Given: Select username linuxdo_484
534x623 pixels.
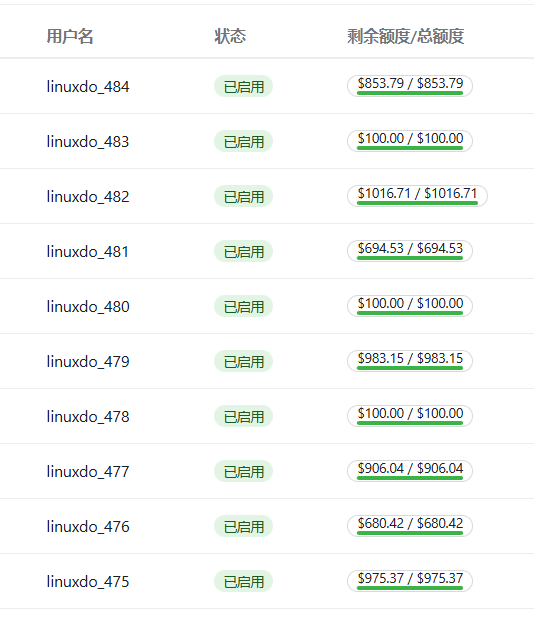Looking at the screenshot, I should 88,87.
